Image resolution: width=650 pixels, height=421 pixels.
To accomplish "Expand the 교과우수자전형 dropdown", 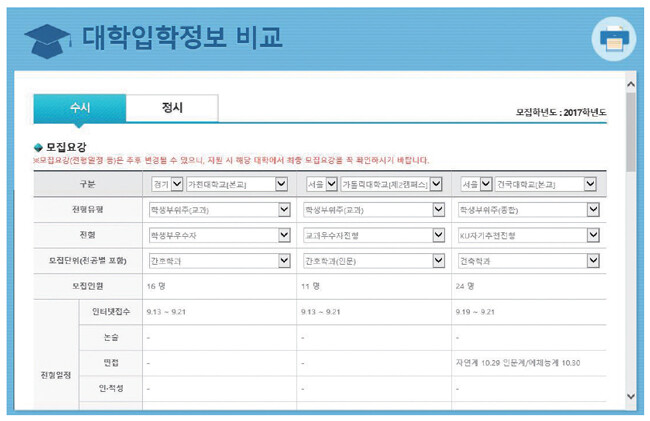I will coord(374,235).
